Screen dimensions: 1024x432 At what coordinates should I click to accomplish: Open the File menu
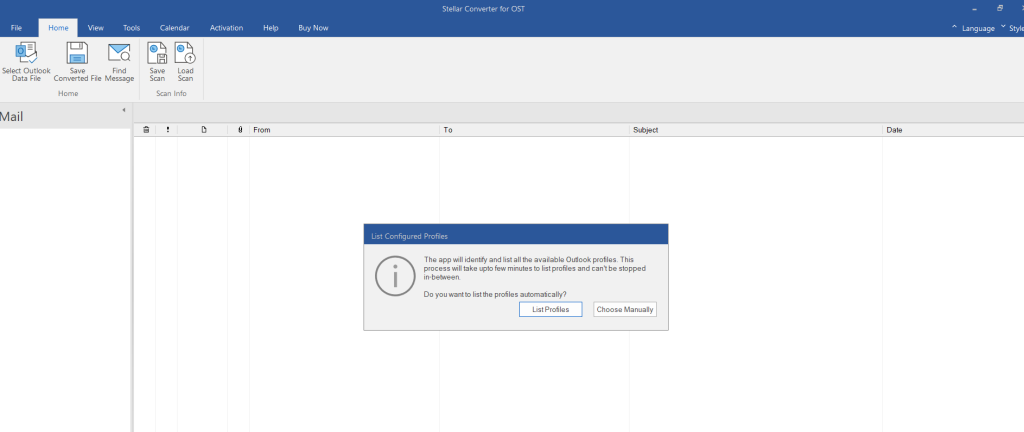16,28
